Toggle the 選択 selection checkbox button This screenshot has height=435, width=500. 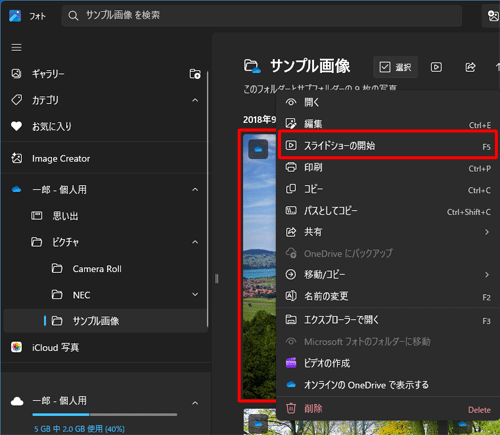point(395,67)
